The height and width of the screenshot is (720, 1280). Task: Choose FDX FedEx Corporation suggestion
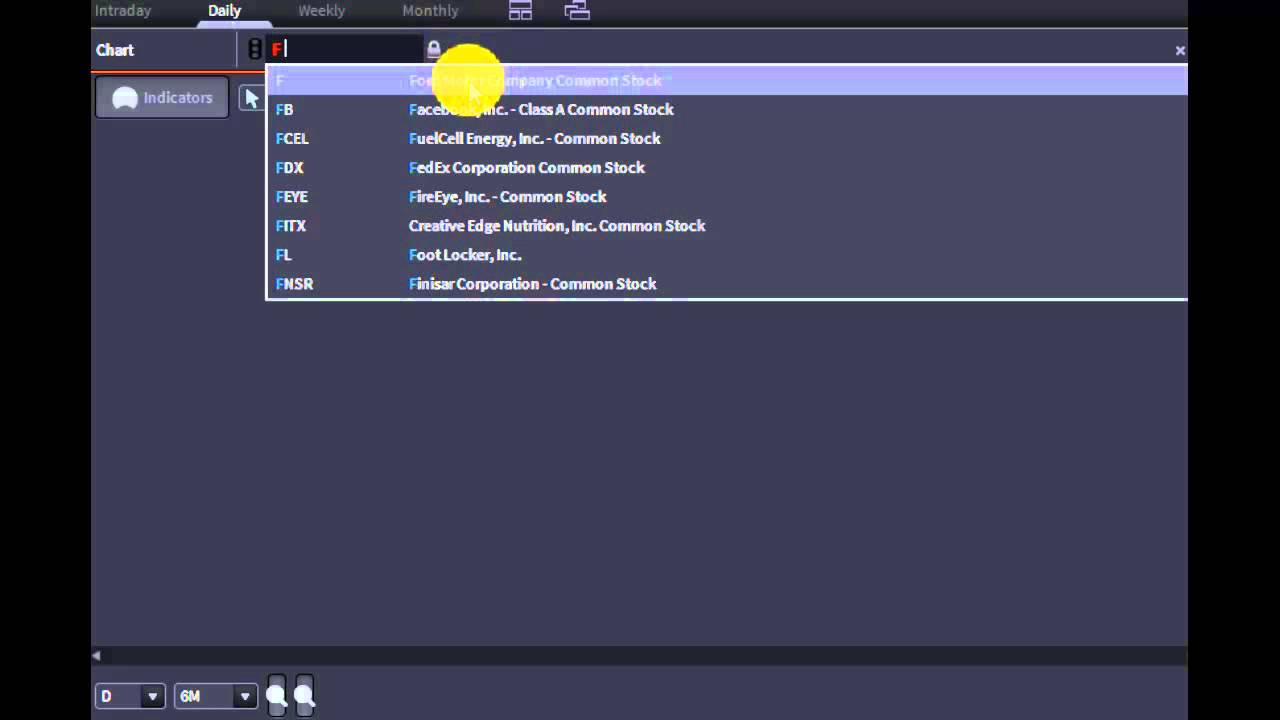727,168
